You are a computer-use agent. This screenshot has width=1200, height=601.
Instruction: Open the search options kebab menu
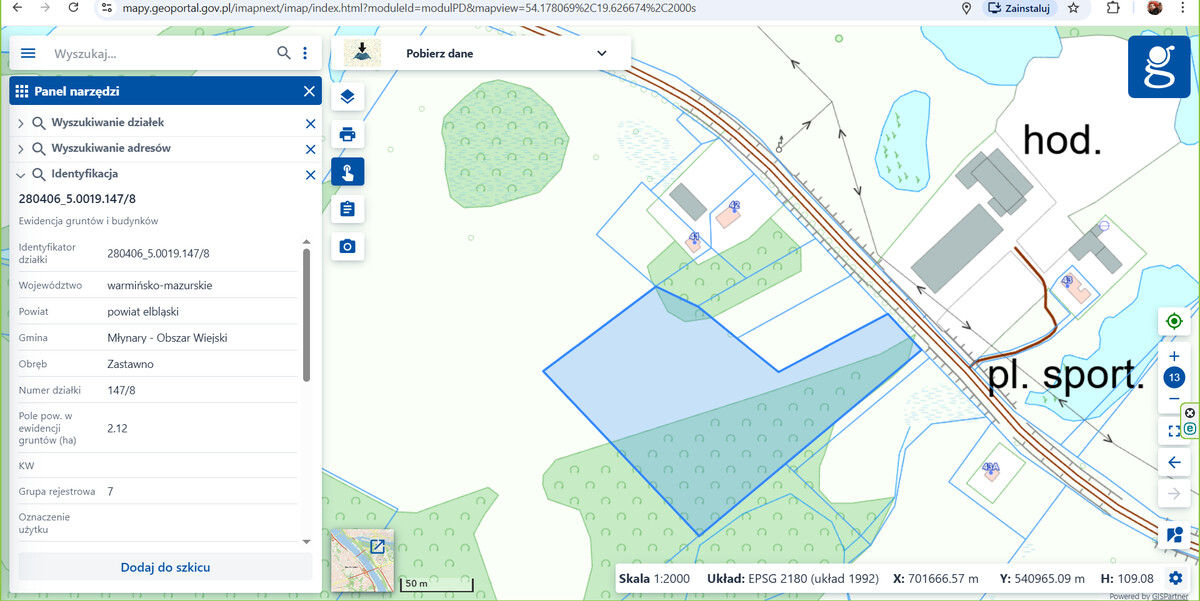[x=305, y=53]
